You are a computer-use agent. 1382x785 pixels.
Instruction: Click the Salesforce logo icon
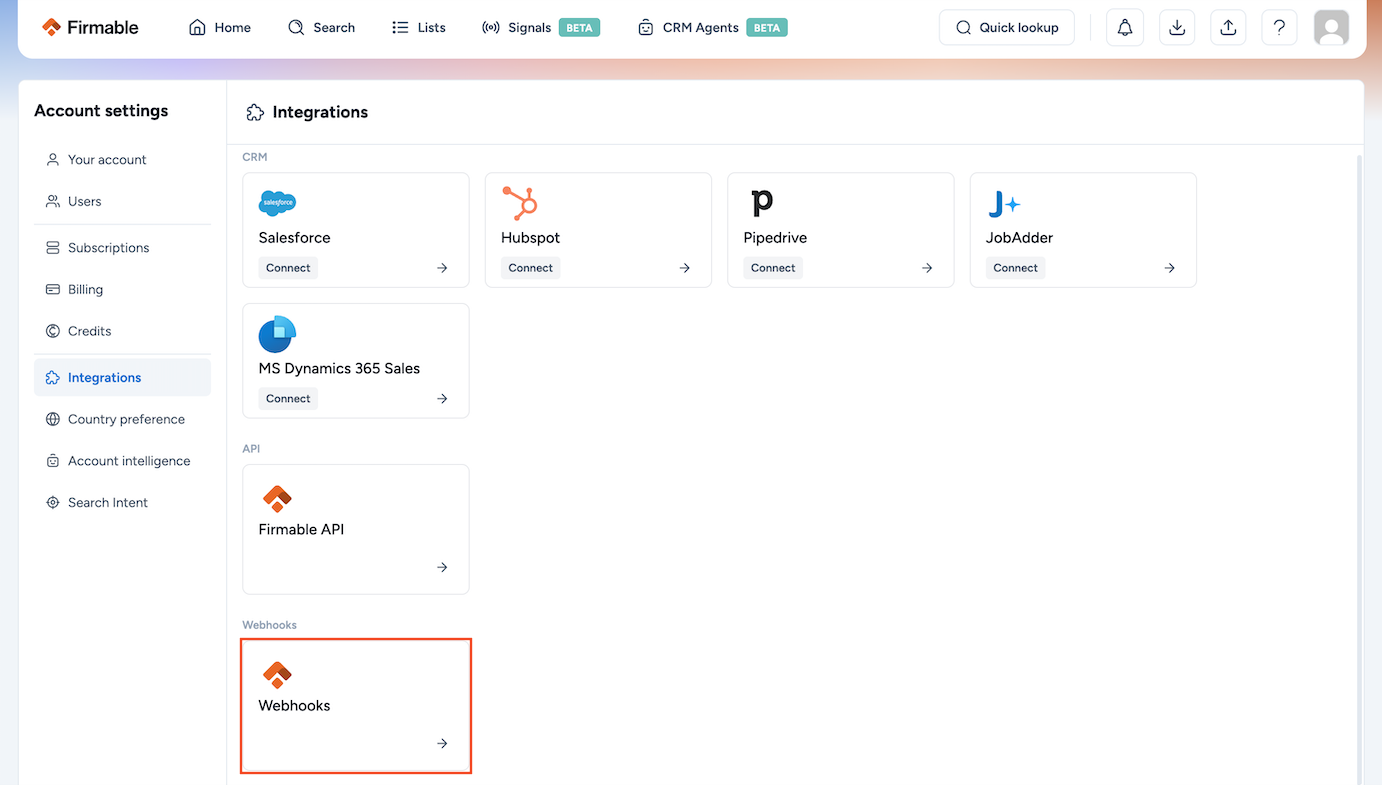[x=277, y=203]
